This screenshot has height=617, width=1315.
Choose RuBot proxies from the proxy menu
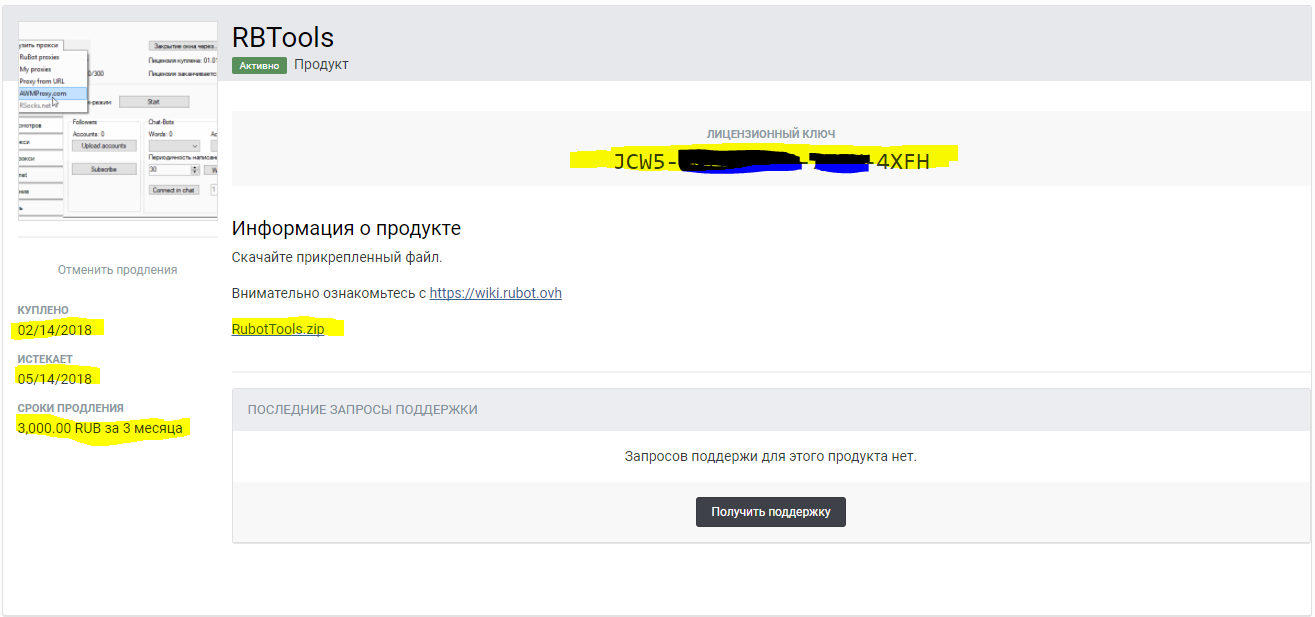pyautogui.click(x=40, y=58)
